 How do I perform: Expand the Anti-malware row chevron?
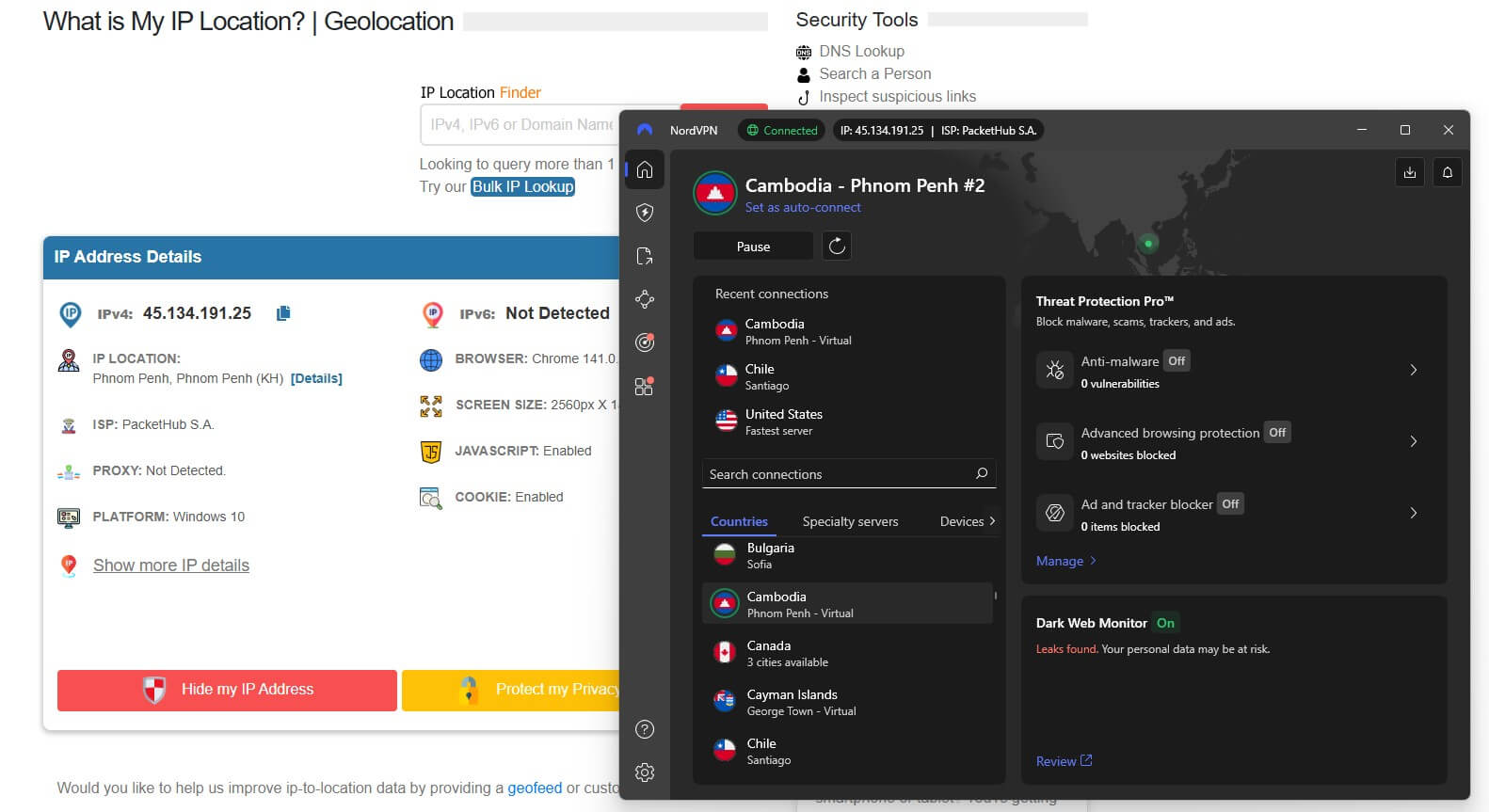(1414, 370)
